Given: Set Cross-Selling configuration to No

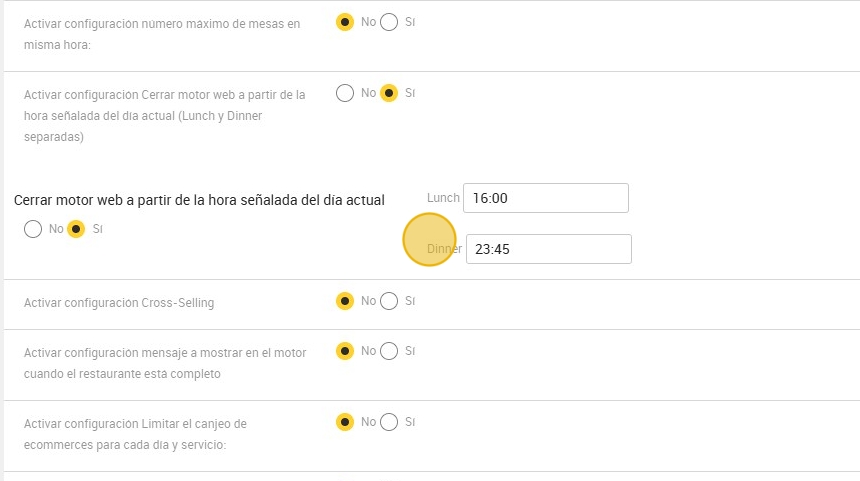Looking at the screenshot, I should point(345,300).
